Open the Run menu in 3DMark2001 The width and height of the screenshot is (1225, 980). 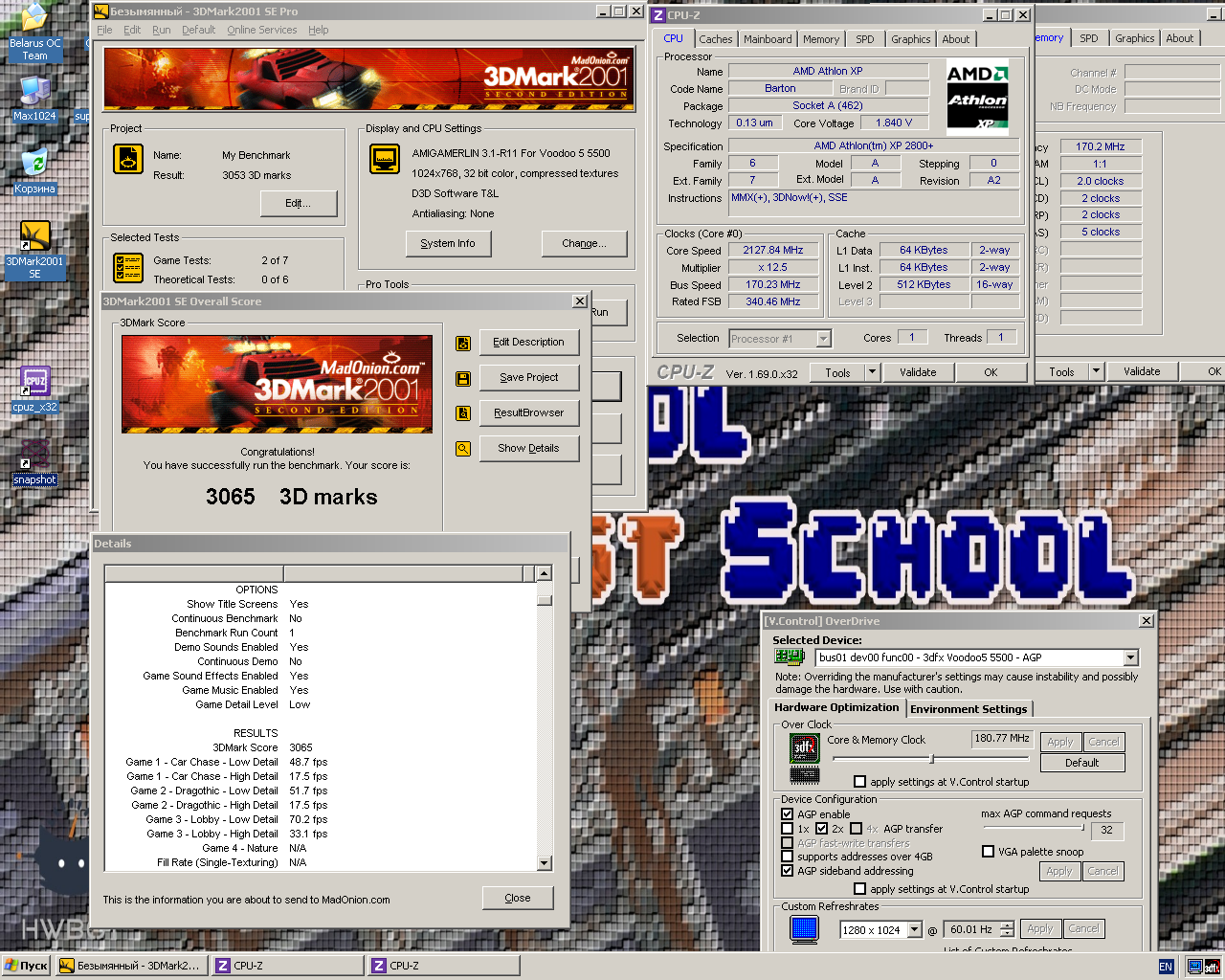pos(162,30)
